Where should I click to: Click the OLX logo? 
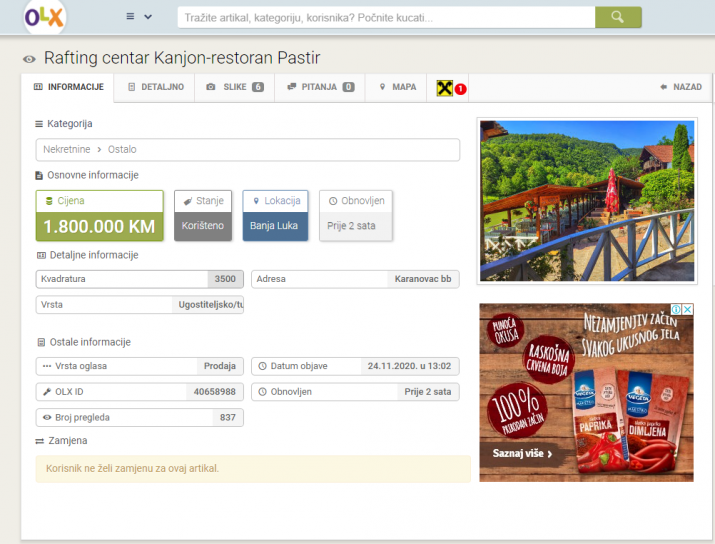pos(44,17)
